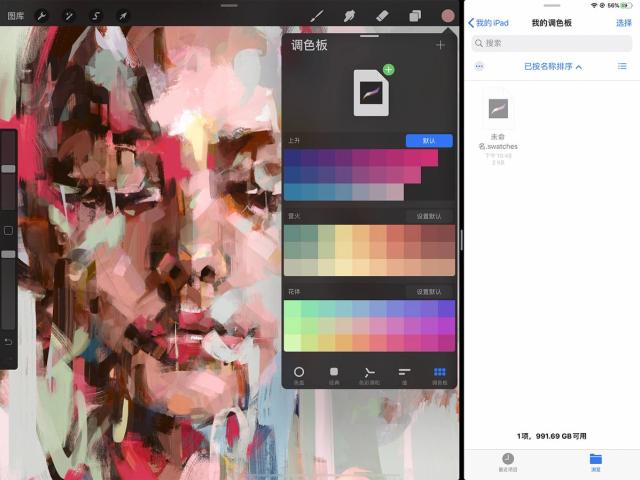The height and width of the screenshot is (480, 640).
Task: Activate the Transform arrow tool
Action: coord(123,16)
